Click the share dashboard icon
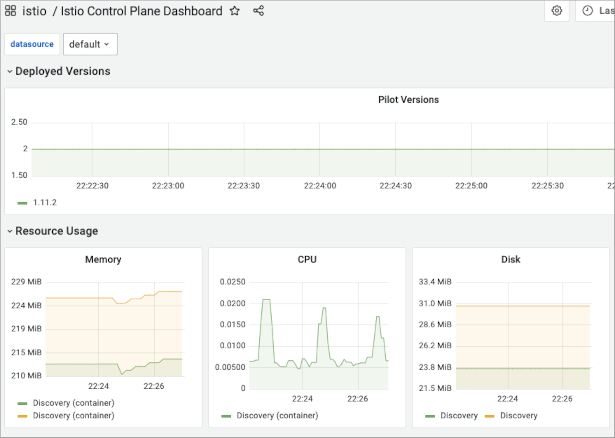 click(259, 11)
